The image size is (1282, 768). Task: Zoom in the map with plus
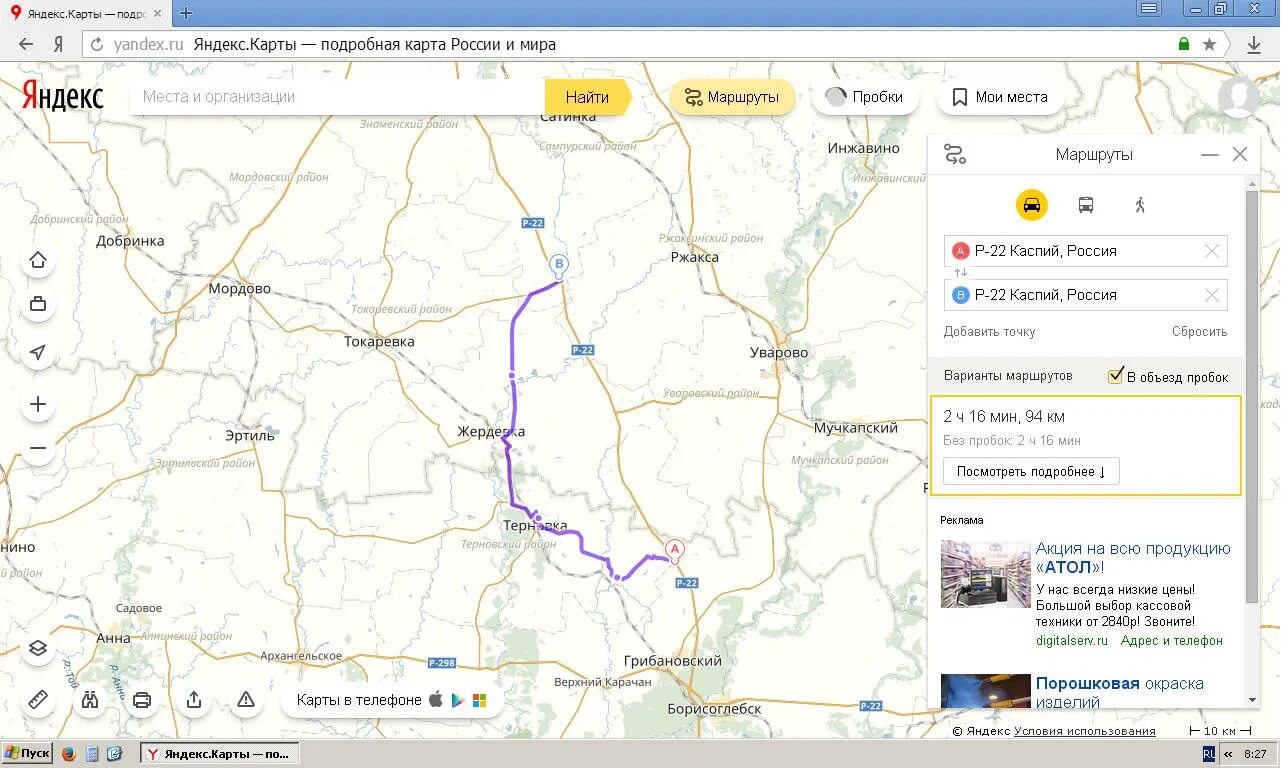click(x=38, y=404)
